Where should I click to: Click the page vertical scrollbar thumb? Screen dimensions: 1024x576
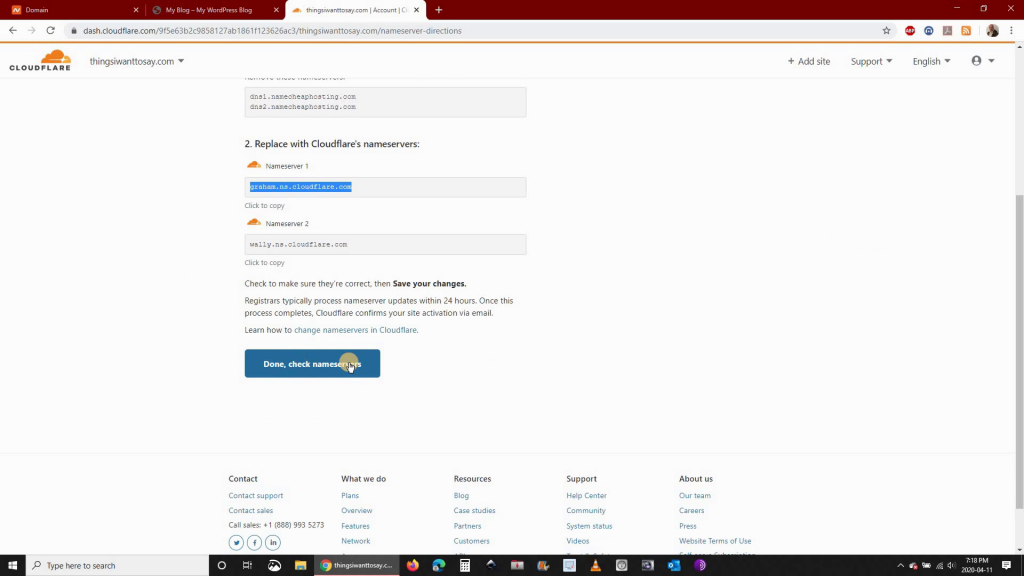[x=1019, y=352]
